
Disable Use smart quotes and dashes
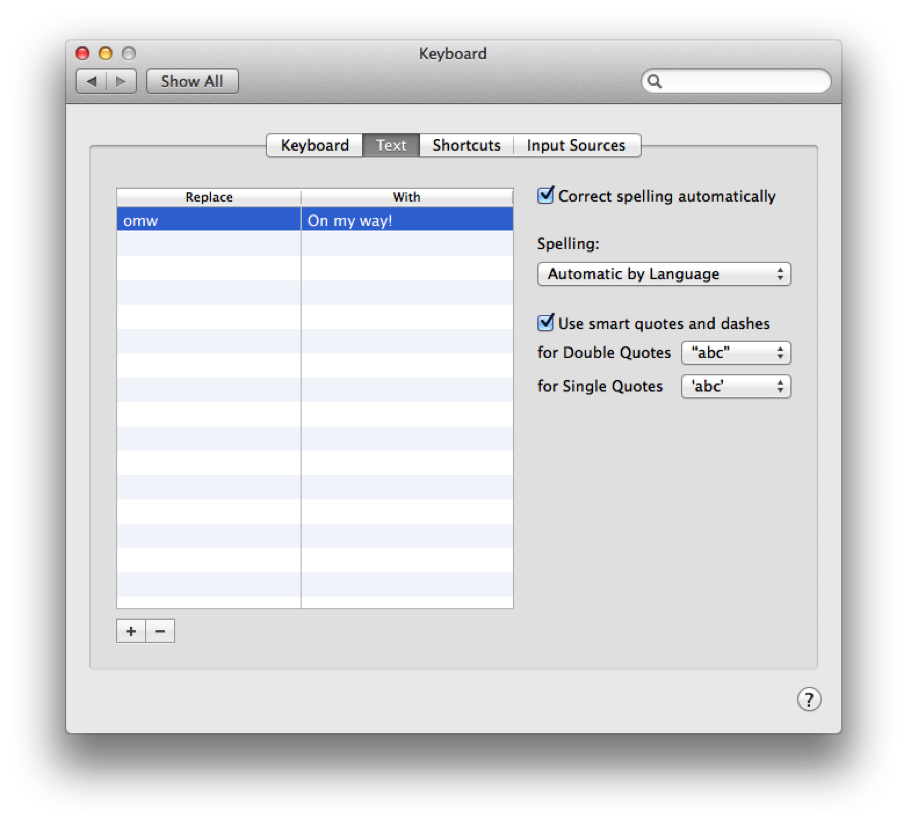click(545, 323)
